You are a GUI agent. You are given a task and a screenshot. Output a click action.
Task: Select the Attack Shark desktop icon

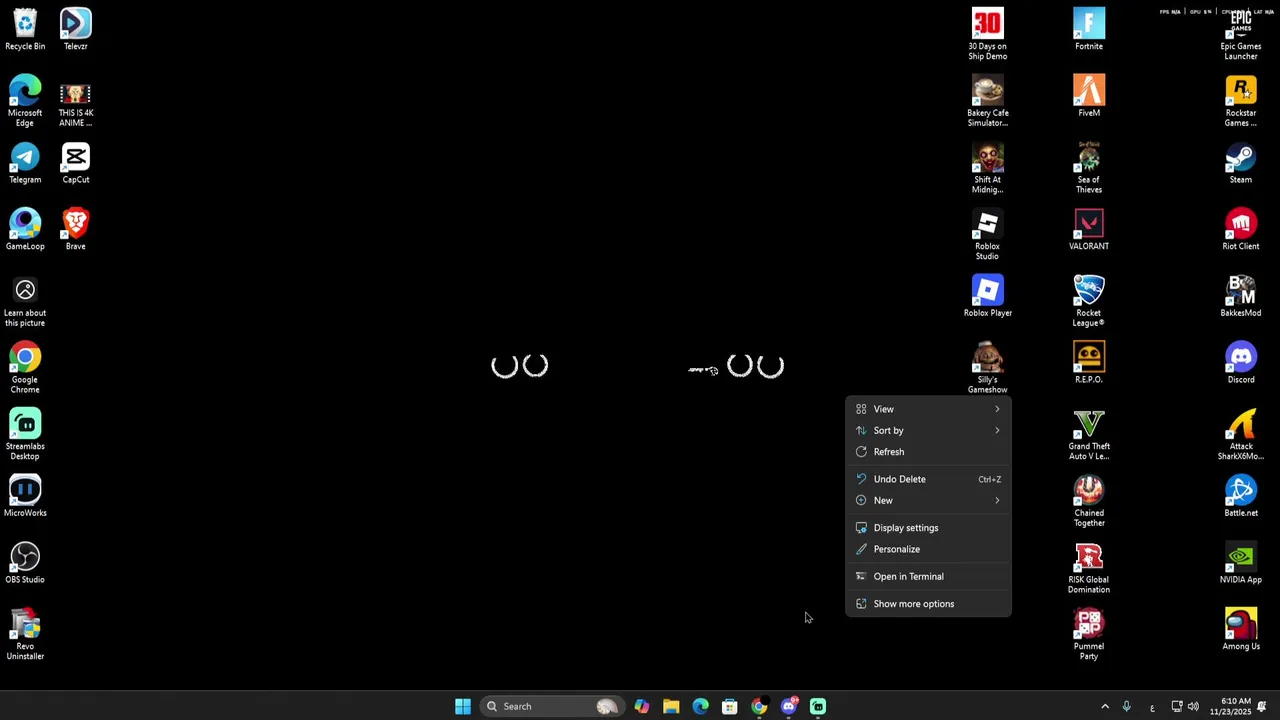pyautogui.click(x=1241, y=434)
